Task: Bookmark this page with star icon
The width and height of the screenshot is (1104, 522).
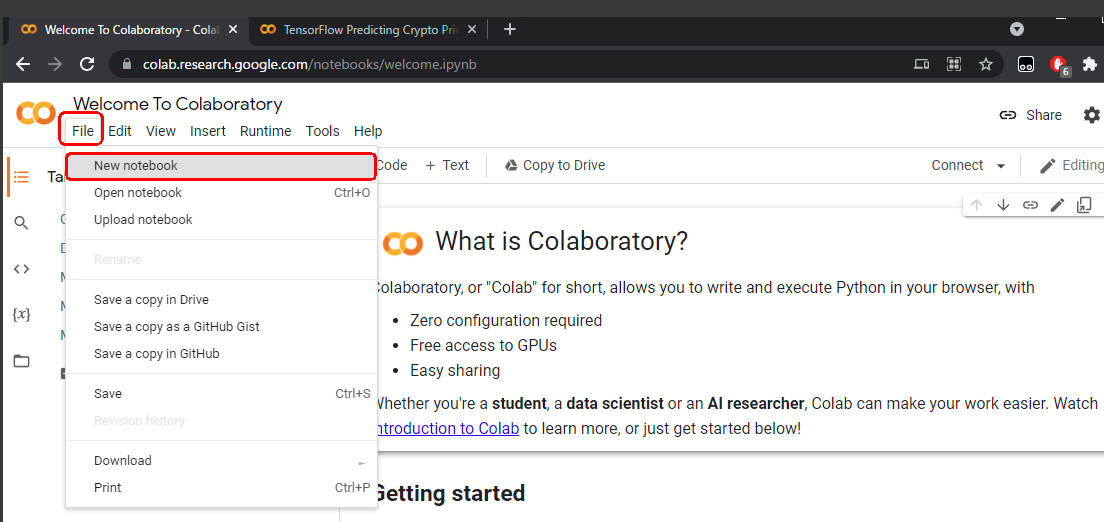Action: tap(986, 64)
